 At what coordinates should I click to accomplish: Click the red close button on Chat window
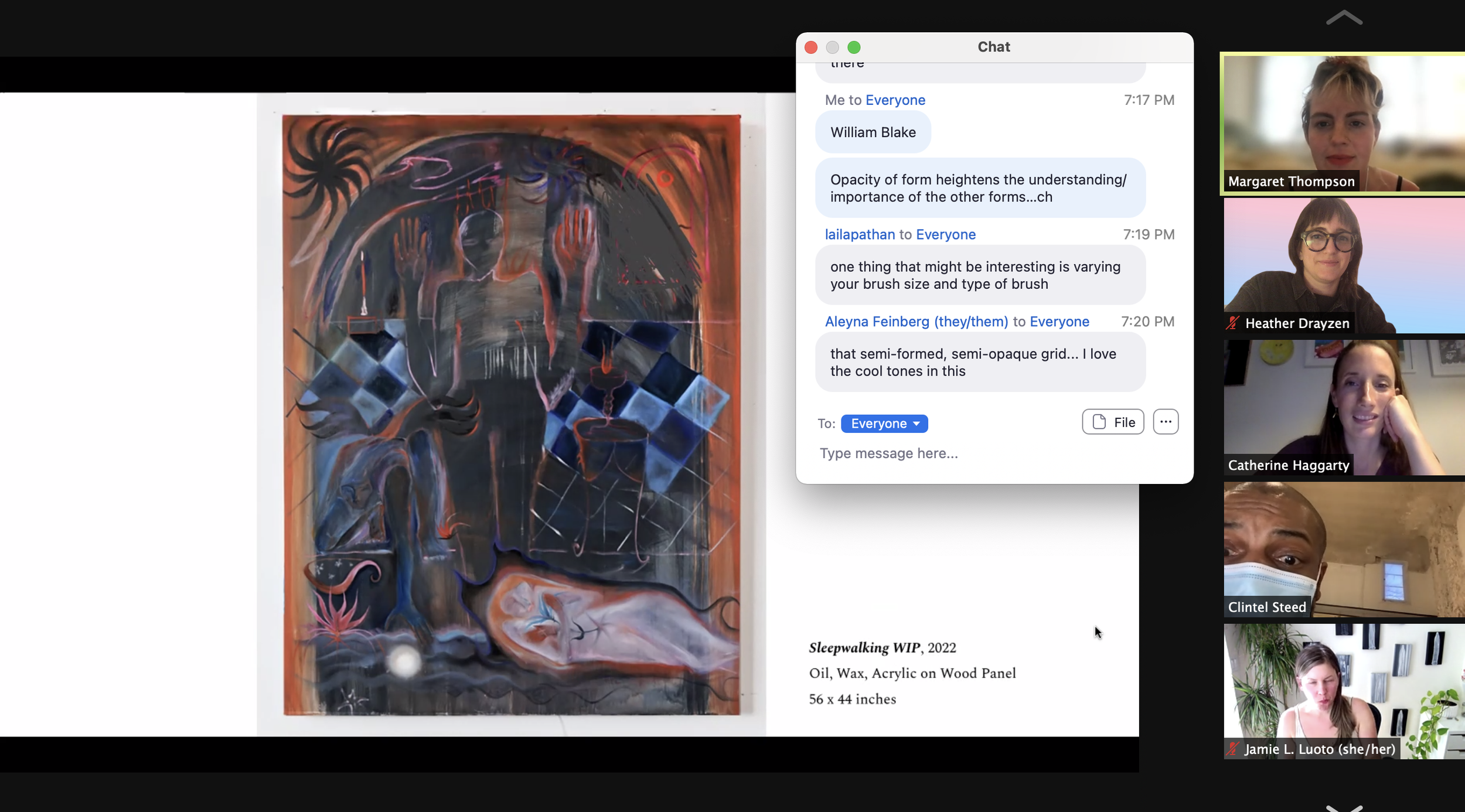(811, 47)
